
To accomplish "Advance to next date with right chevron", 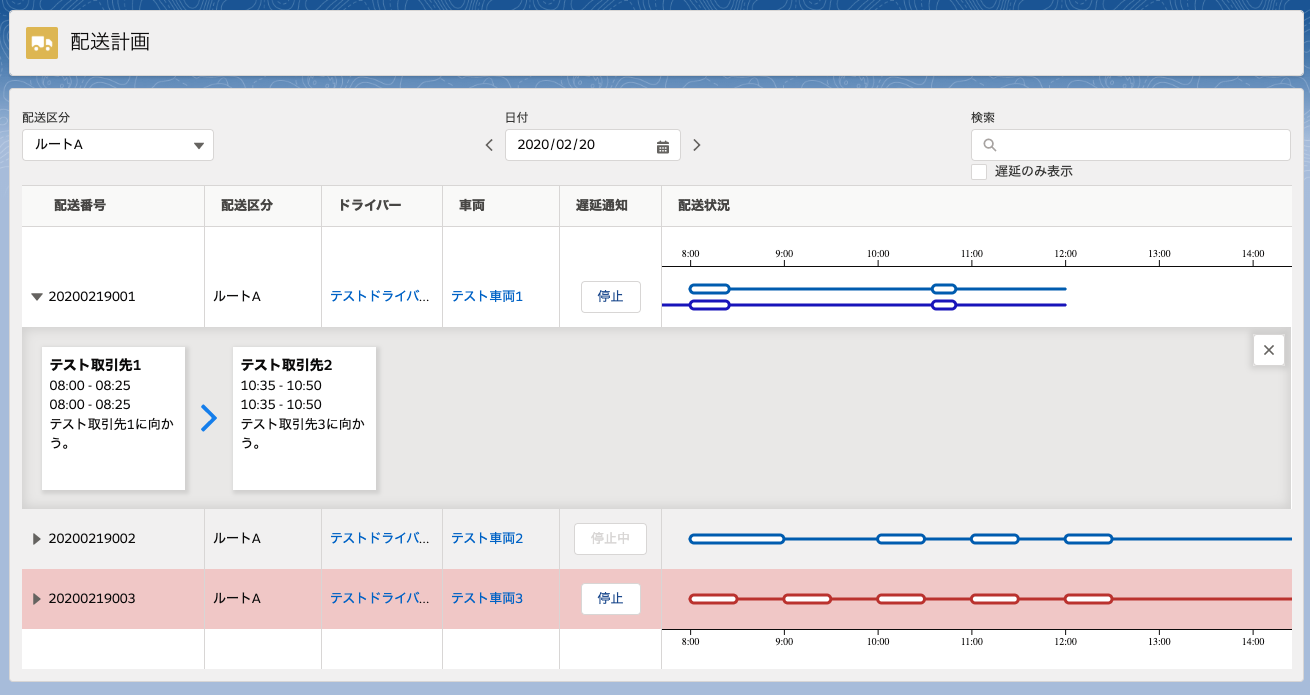I will click(697, 145).
